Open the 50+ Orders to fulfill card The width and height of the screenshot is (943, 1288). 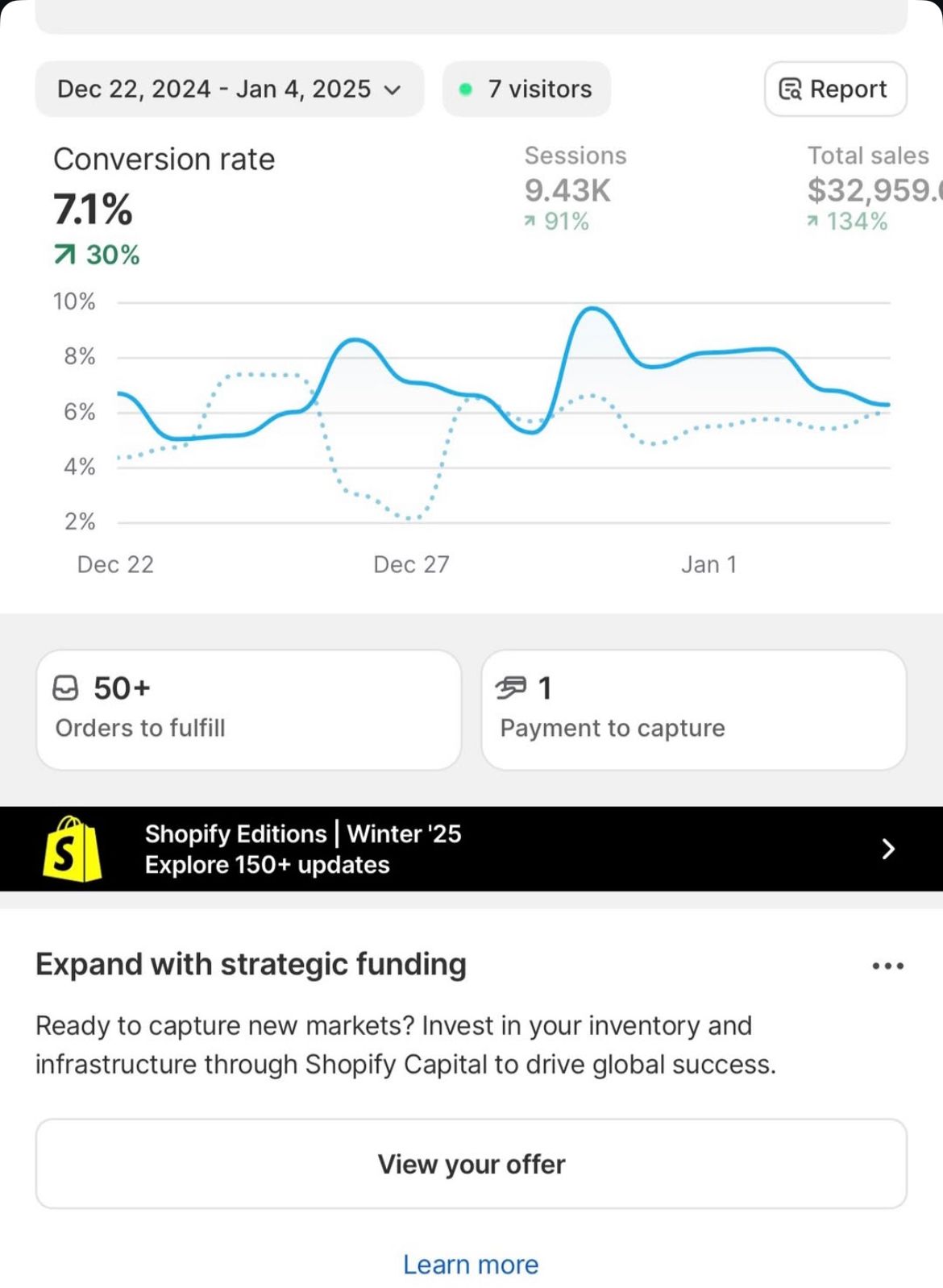point(248,709)
